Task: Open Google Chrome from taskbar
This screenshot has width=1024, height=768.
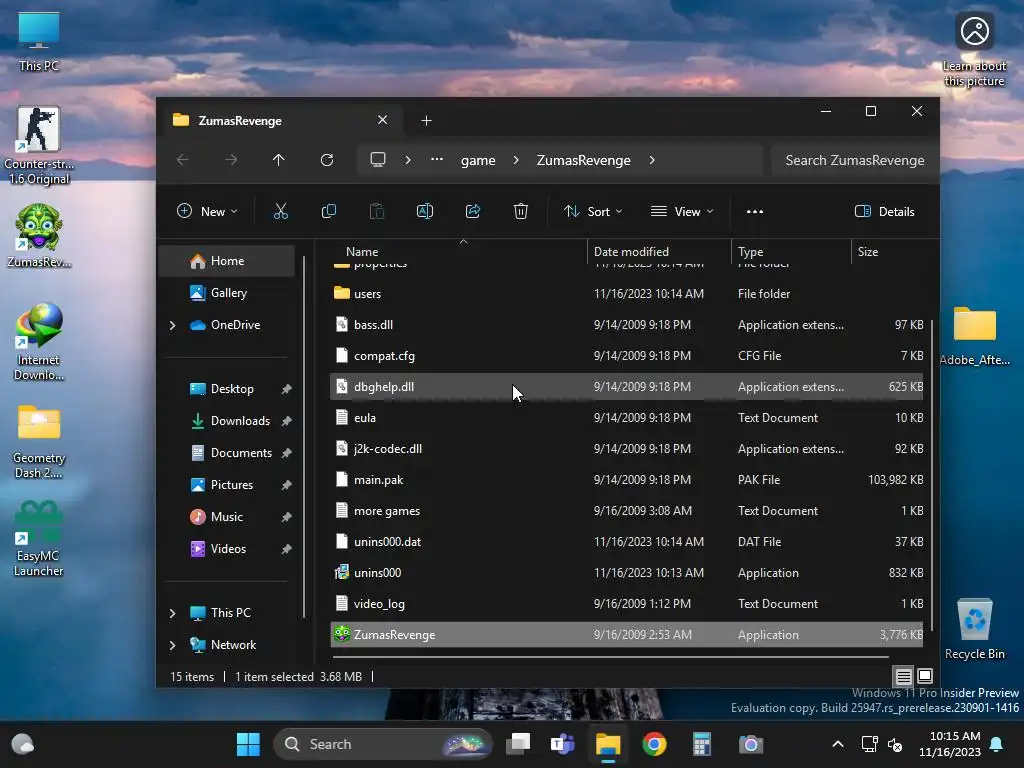Action: point(654,744)
